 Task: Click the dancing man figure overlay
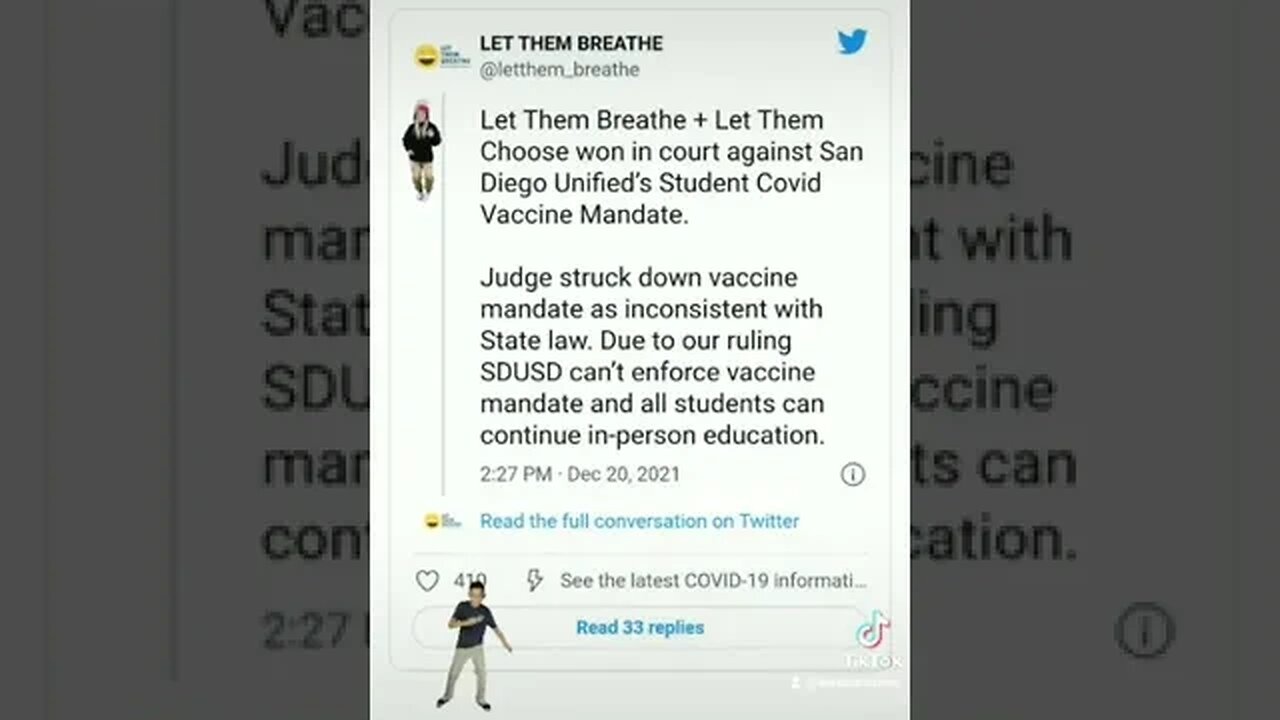click(473, 645)
